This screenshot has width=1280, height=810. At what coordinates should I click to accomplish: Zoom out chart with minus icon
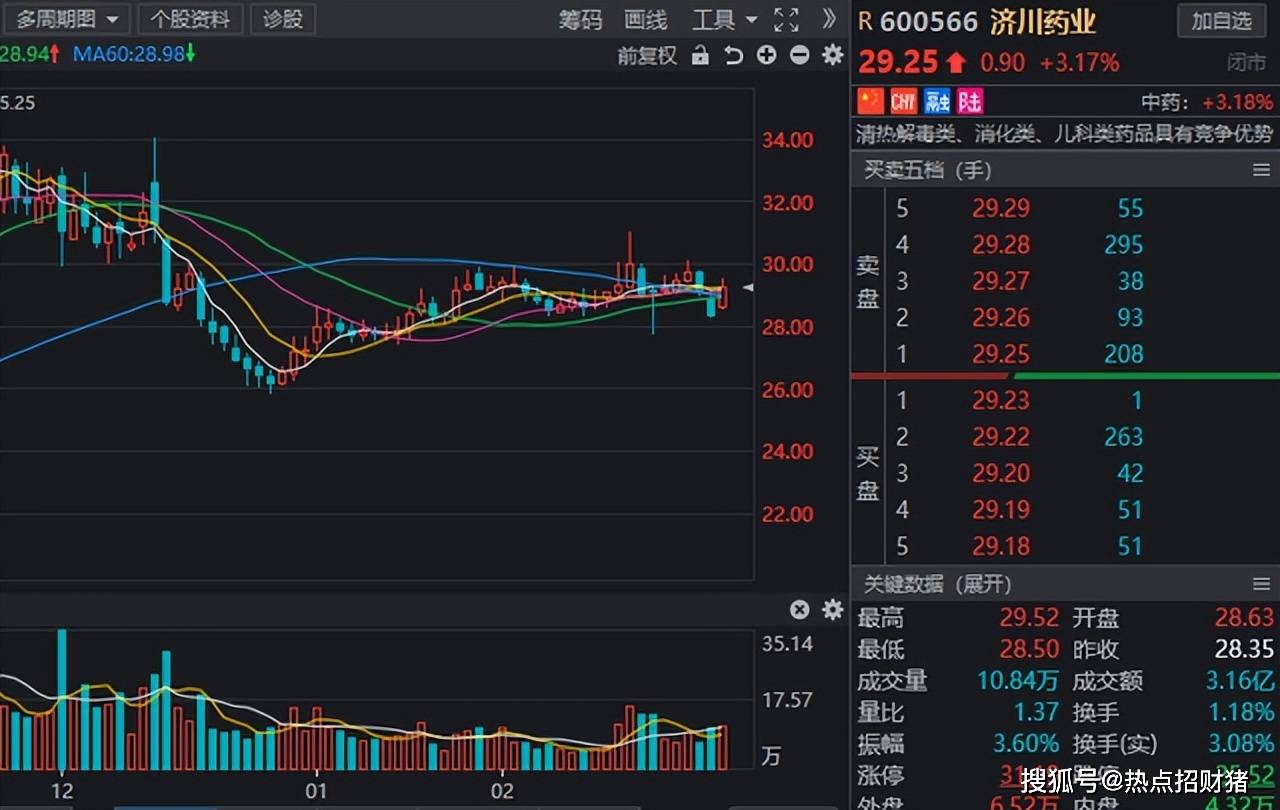click(799, 56)
